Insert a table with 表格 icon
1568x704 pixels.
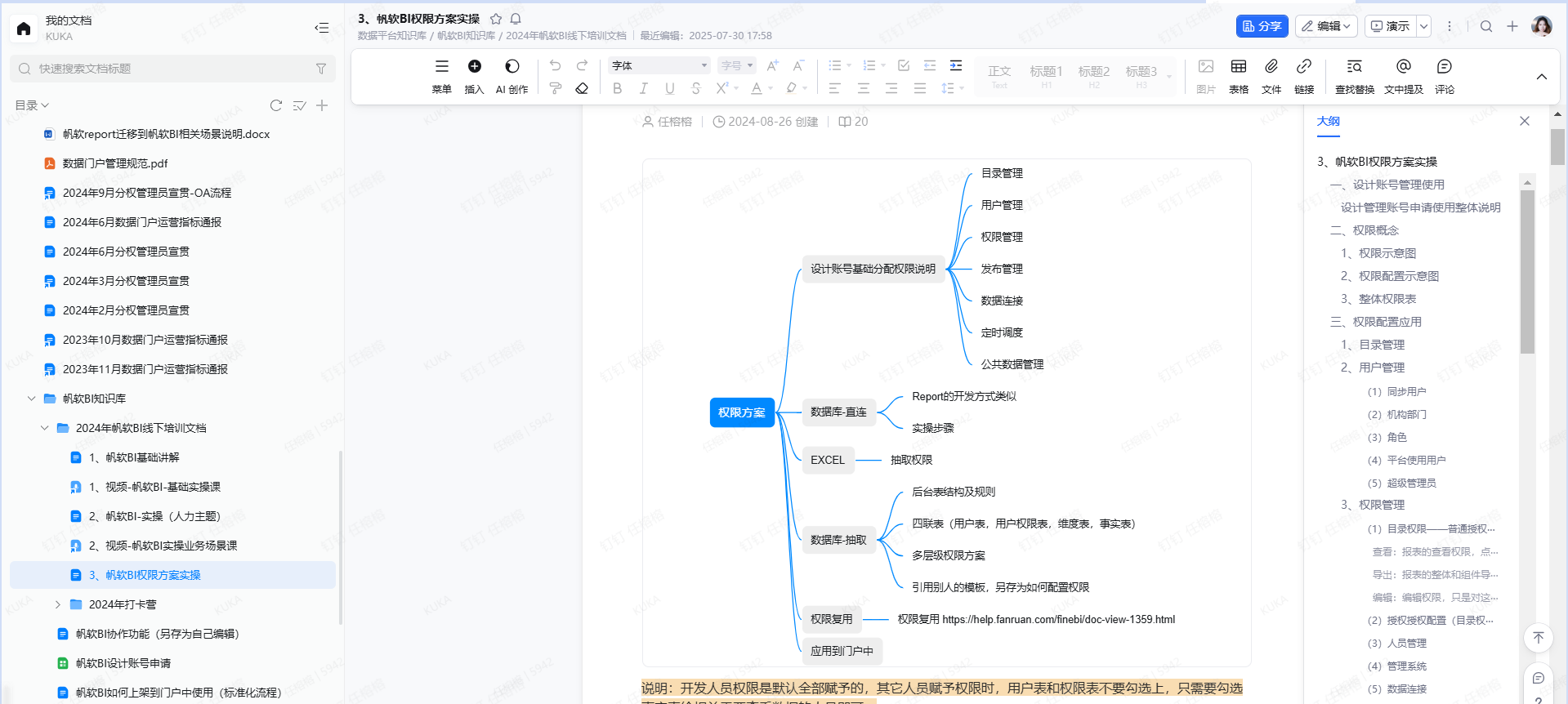(x=1238, y=67)
